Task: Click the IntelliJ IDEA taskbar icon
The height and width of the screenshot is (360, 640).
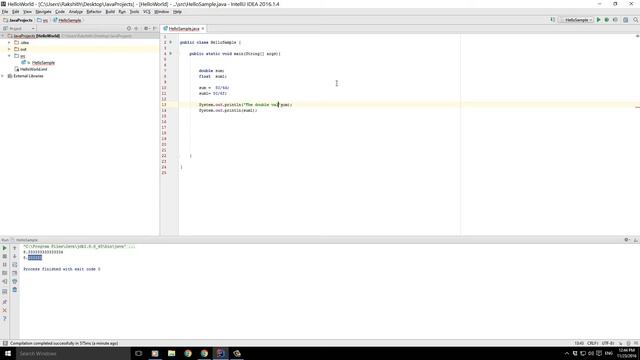Action: [x=220, y=353]
